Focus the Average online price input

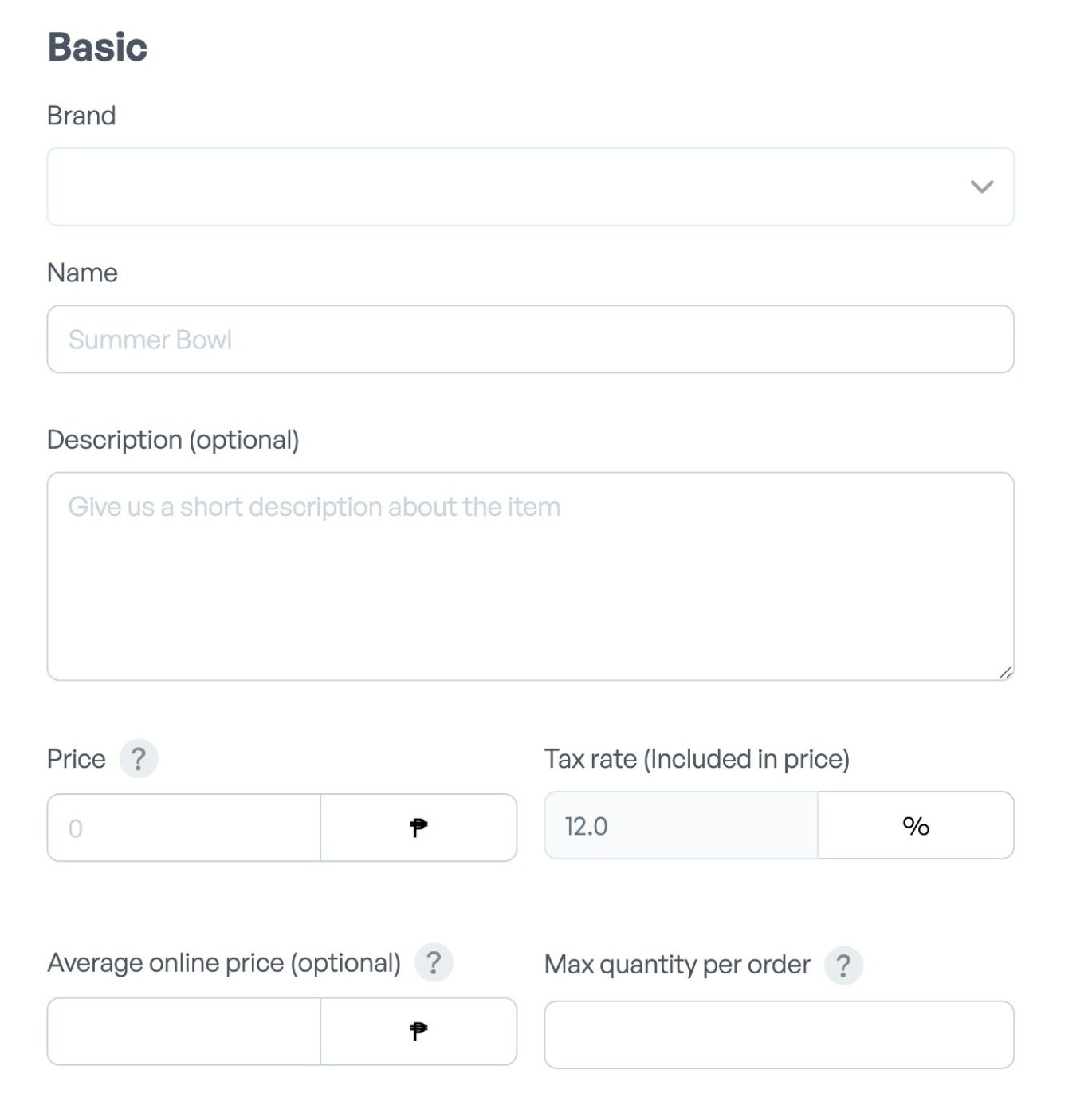[x=184, y=1032]
